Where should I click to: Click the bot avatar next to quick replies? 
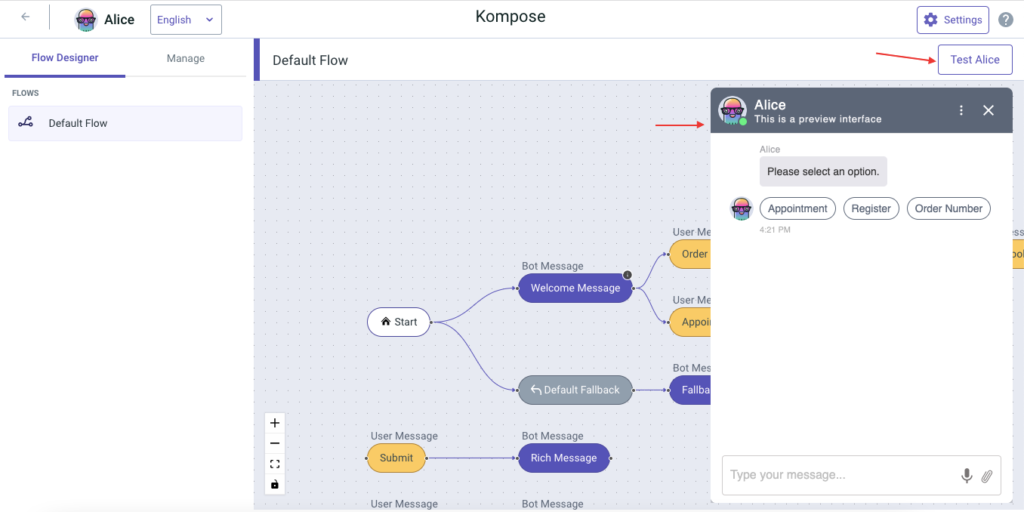(x=741, y=209)
